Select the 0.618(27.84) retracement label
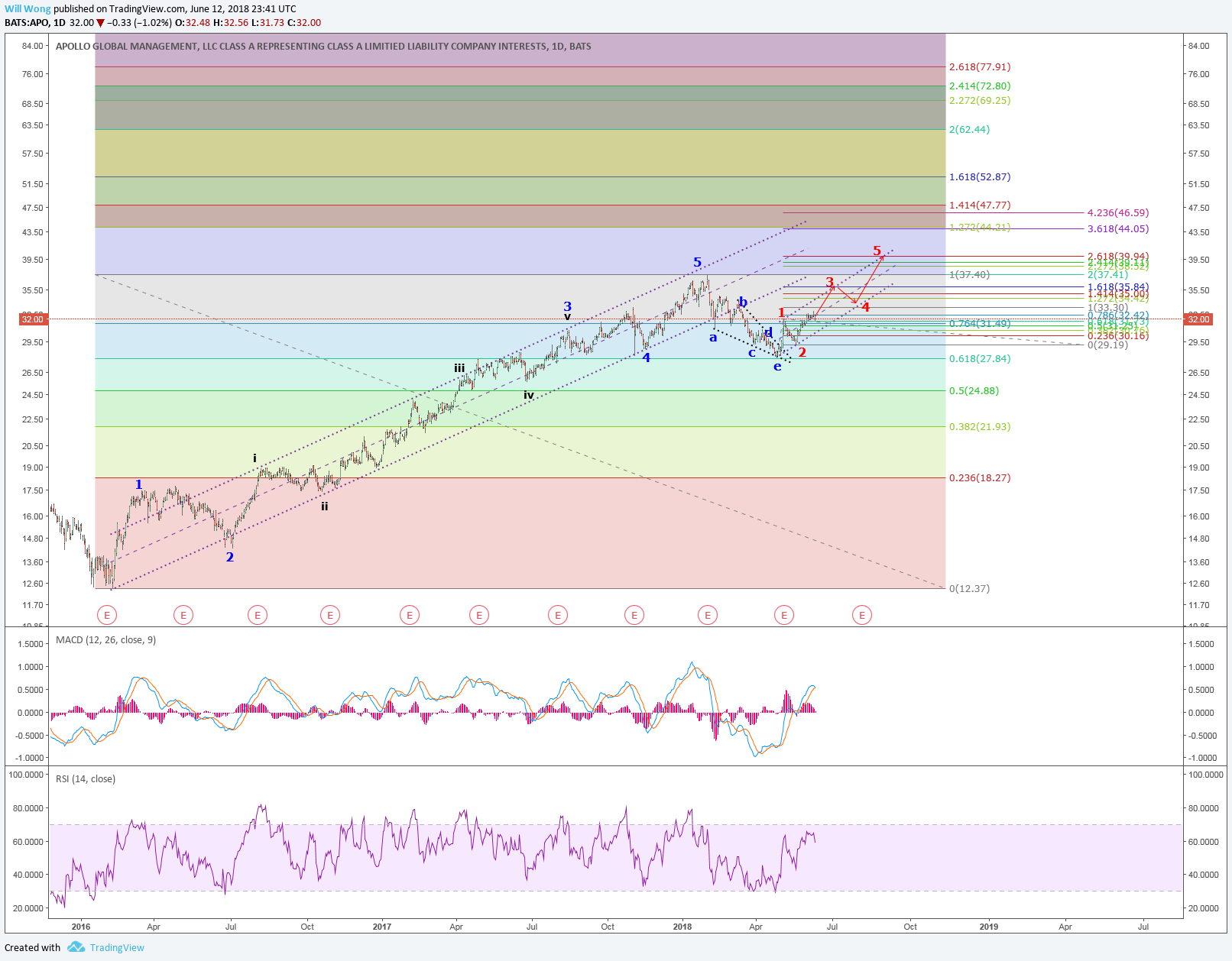1232x961 pixels. click(980, 359)
